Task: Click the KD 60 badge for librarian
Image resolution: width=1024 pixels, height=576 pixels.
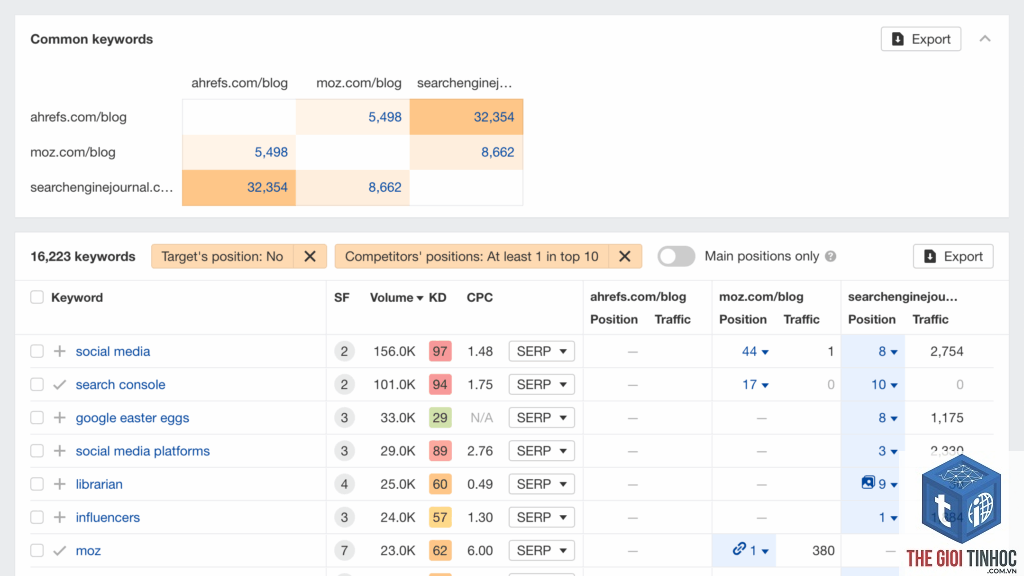Action: 440,485
